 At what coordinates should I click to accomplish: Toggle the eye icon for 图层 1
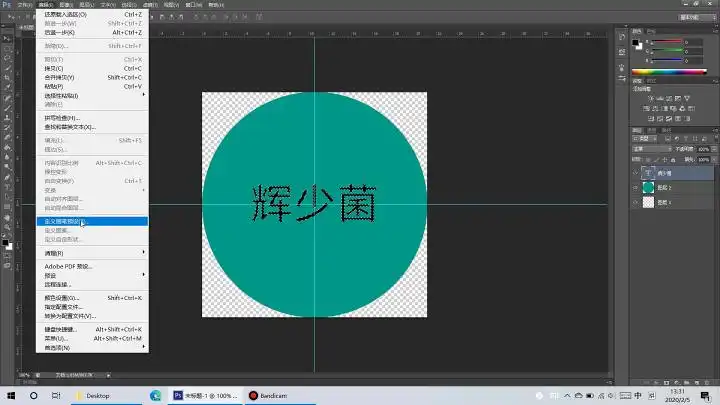[635, 202]
